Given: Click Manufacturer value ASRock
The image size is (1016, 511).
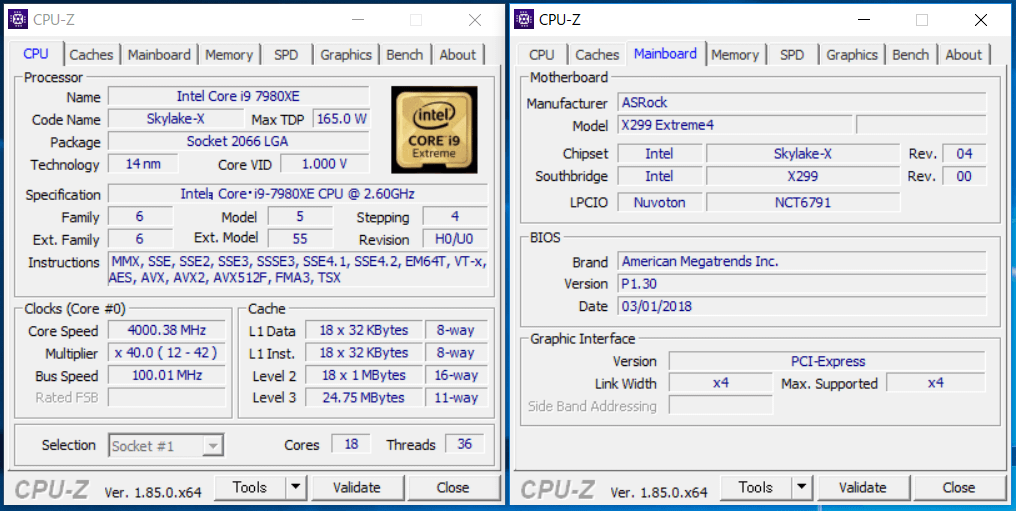Looking at the screenshot, I should pos(802,102).
